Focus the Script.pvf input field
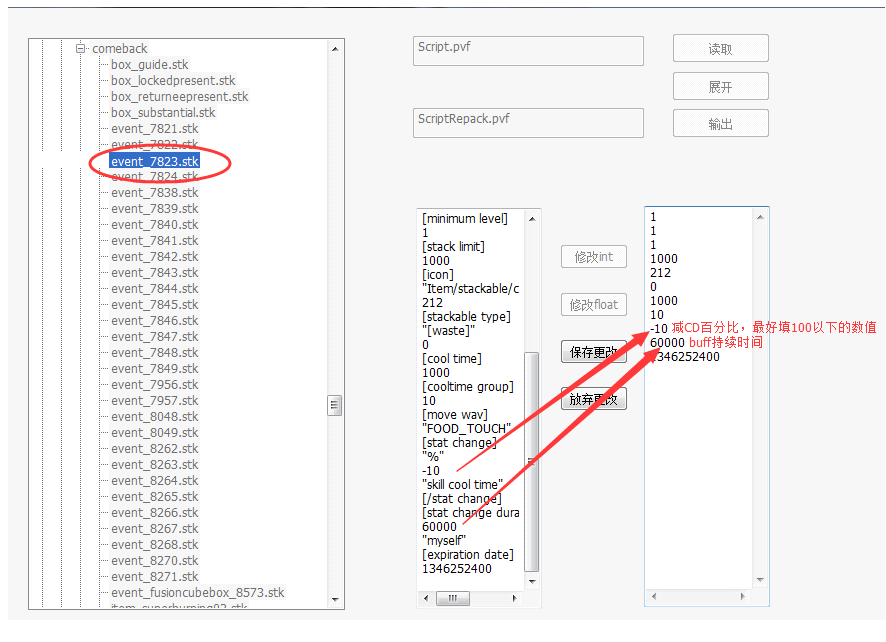The image size is (886, 642). click(528, 51)
